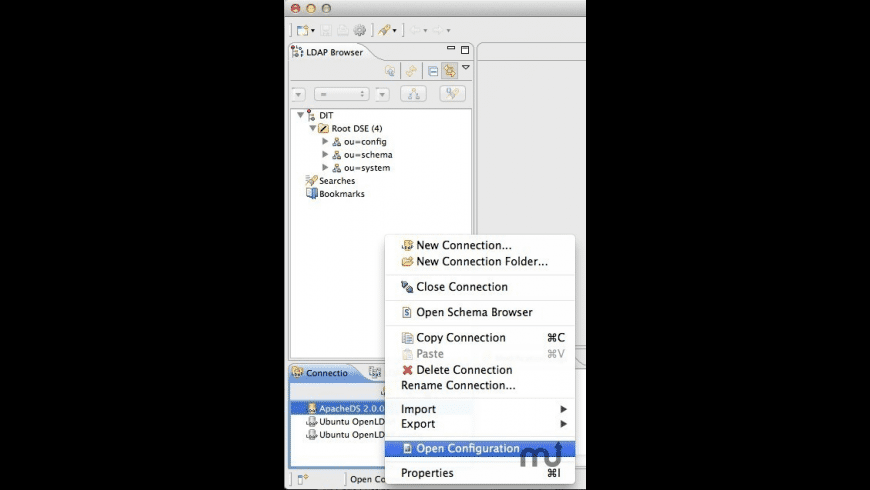Select ou=config in the tree
Screen dimensions: 870x490
[365, 142]
